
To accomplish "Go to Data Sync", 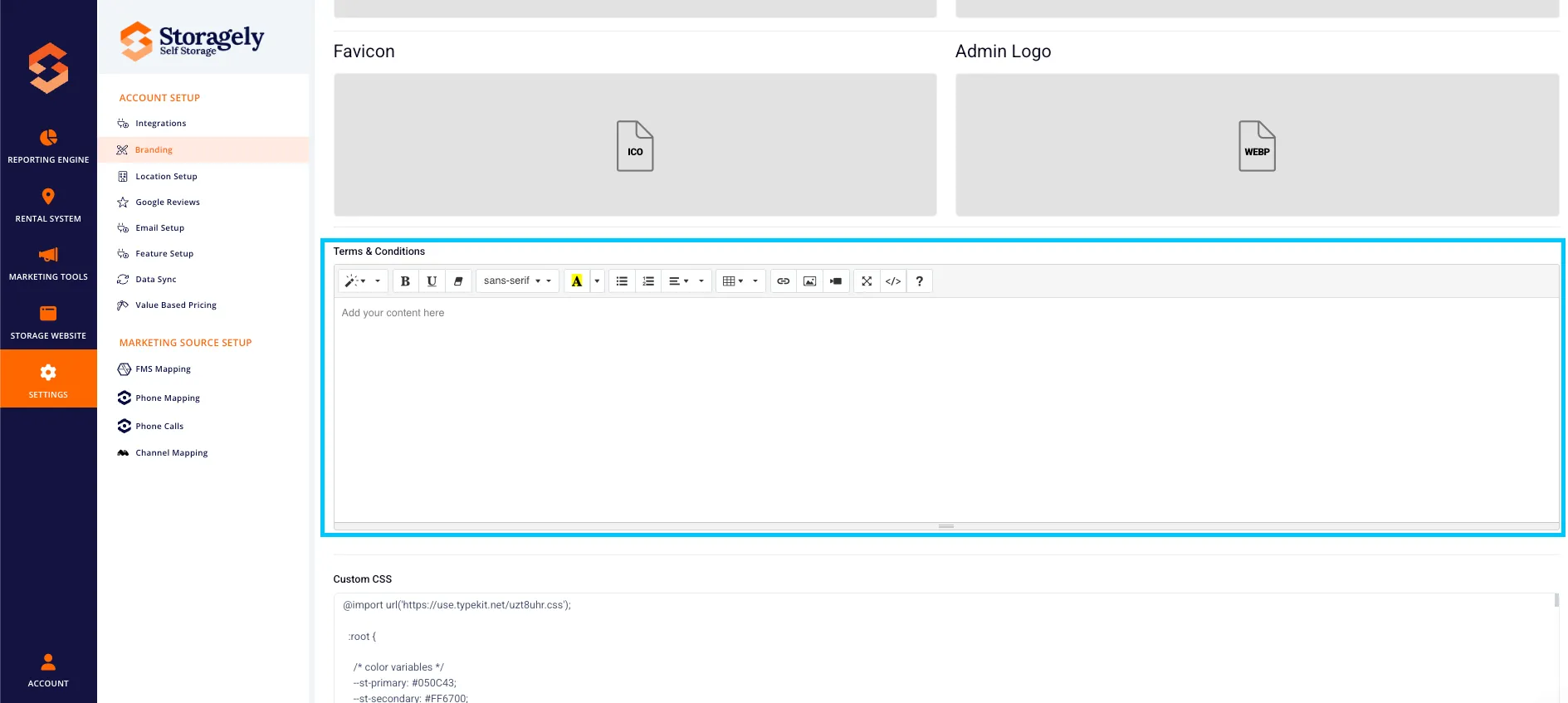I will coord(156,280).
